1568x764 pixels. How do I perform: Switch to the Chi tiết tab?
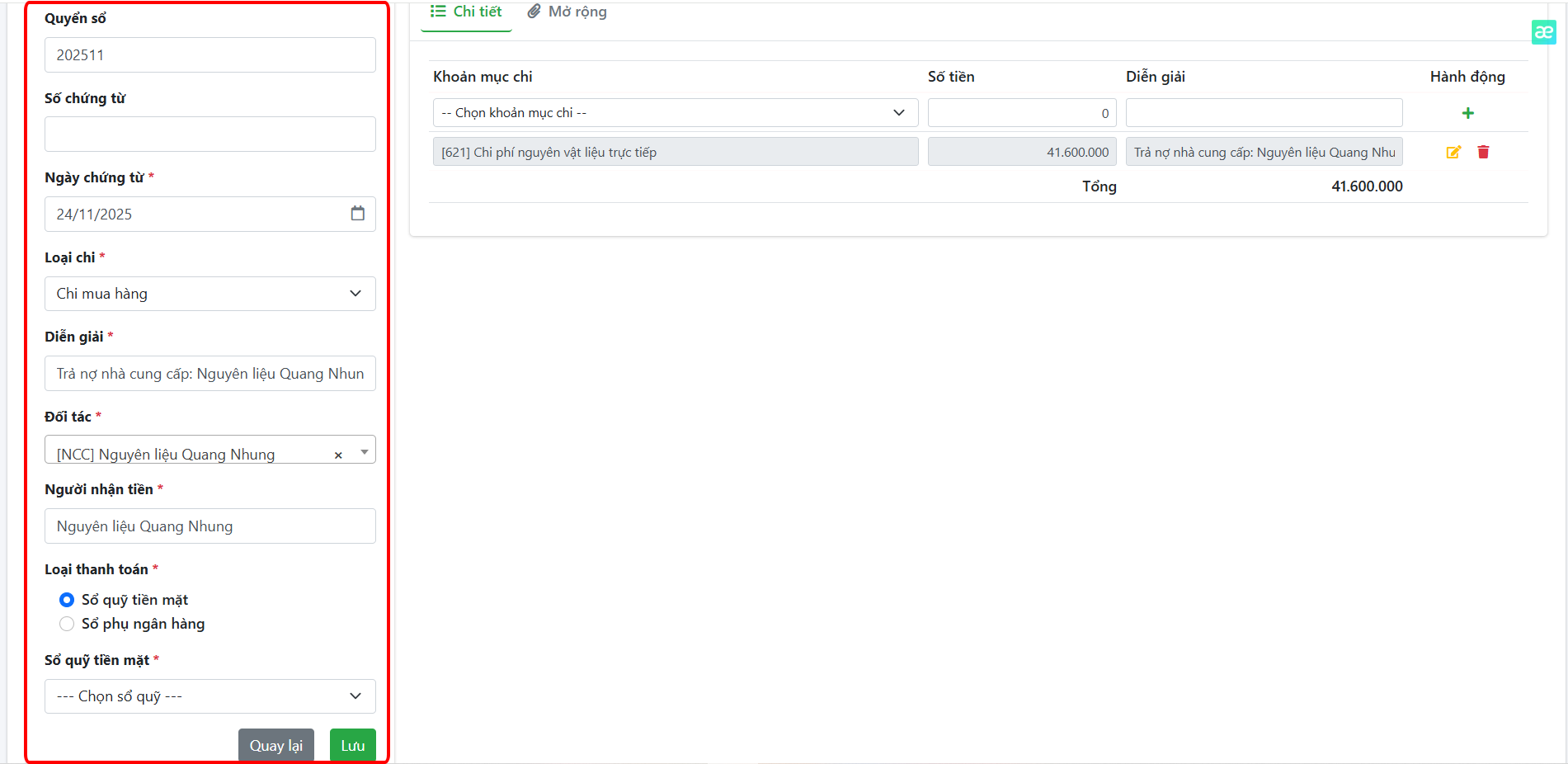(466, 12)
